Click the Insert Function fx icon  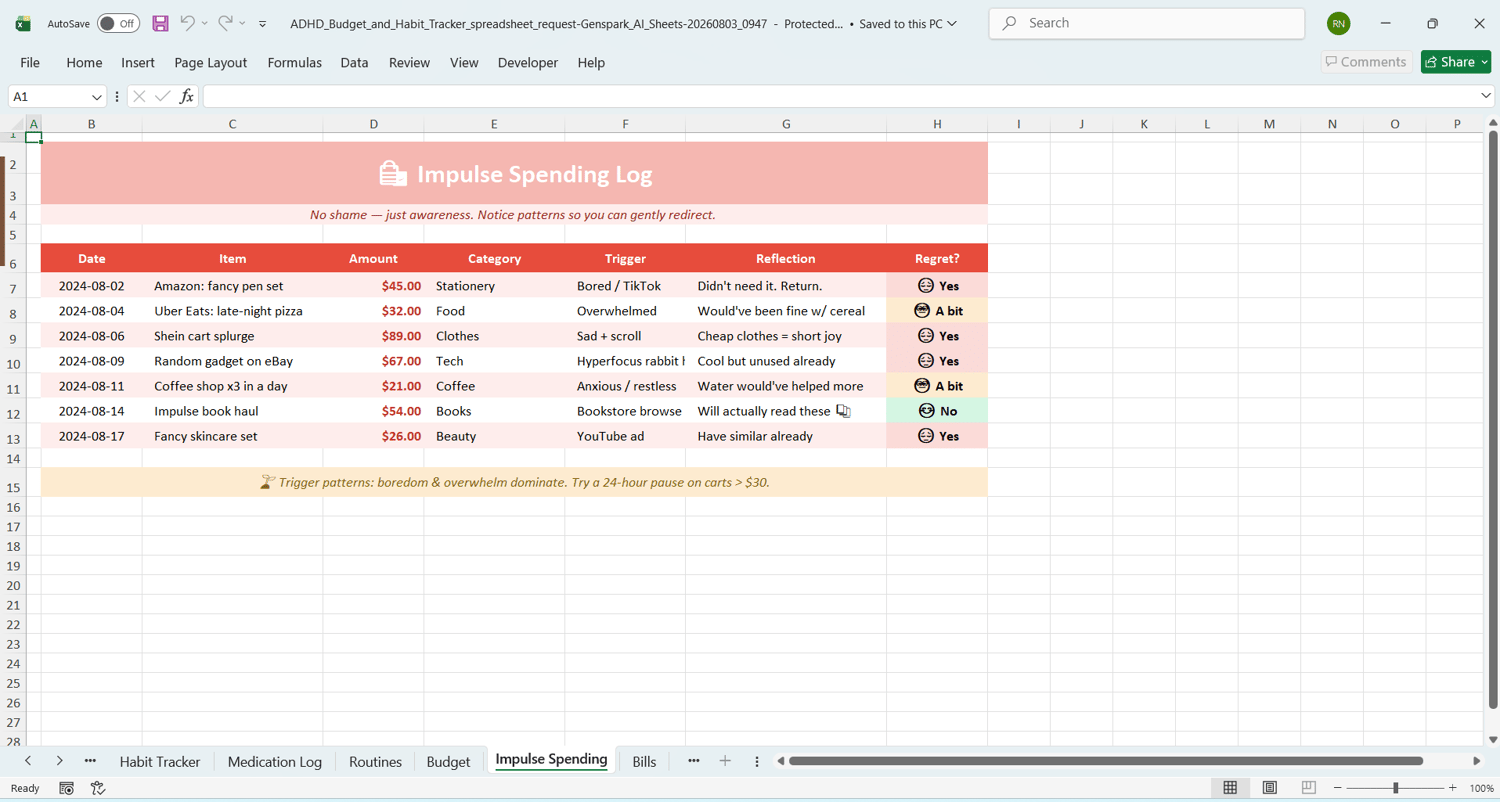coord(187,97)
